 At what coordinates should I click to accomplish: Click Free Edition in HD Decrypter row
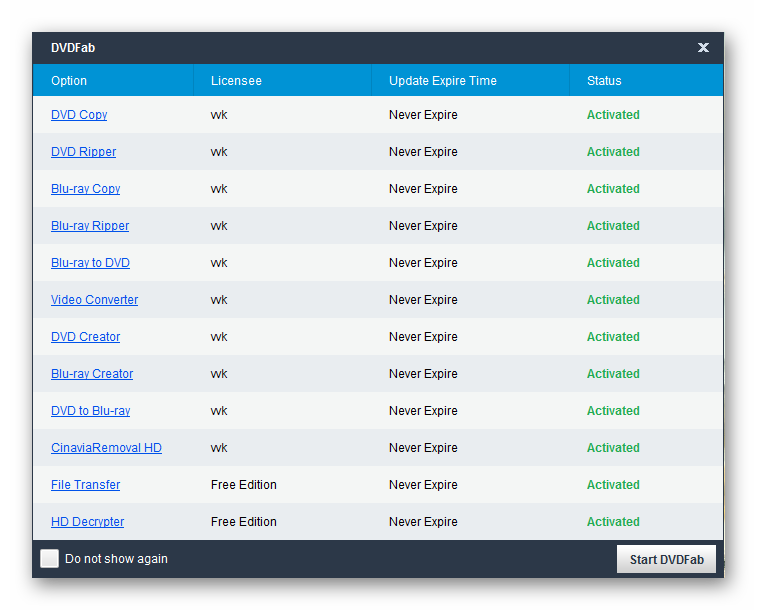243,522
